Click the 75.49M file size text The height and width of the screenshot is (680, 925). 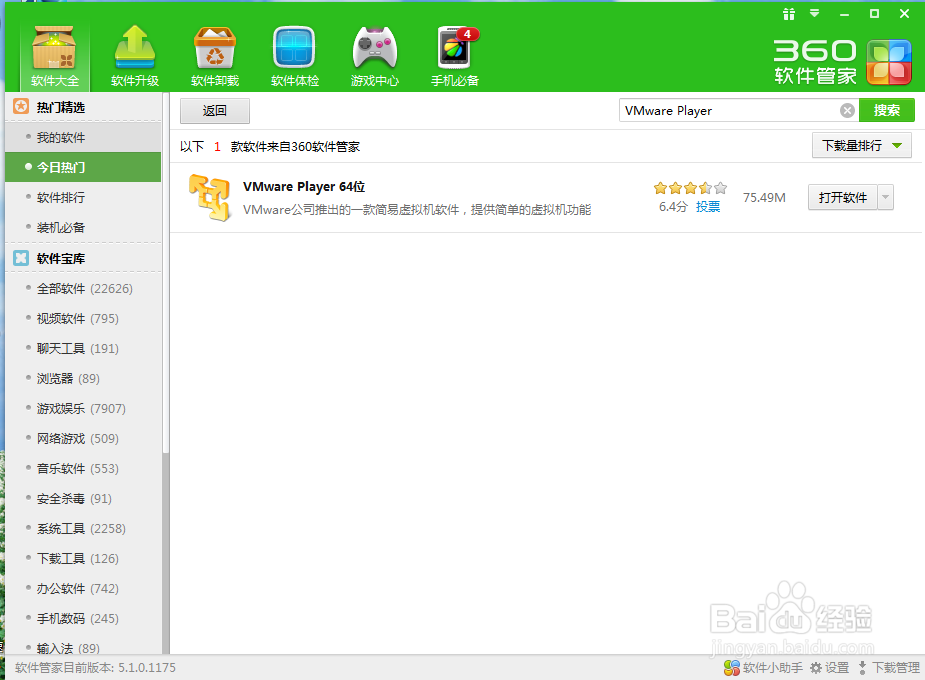[764, 198]
